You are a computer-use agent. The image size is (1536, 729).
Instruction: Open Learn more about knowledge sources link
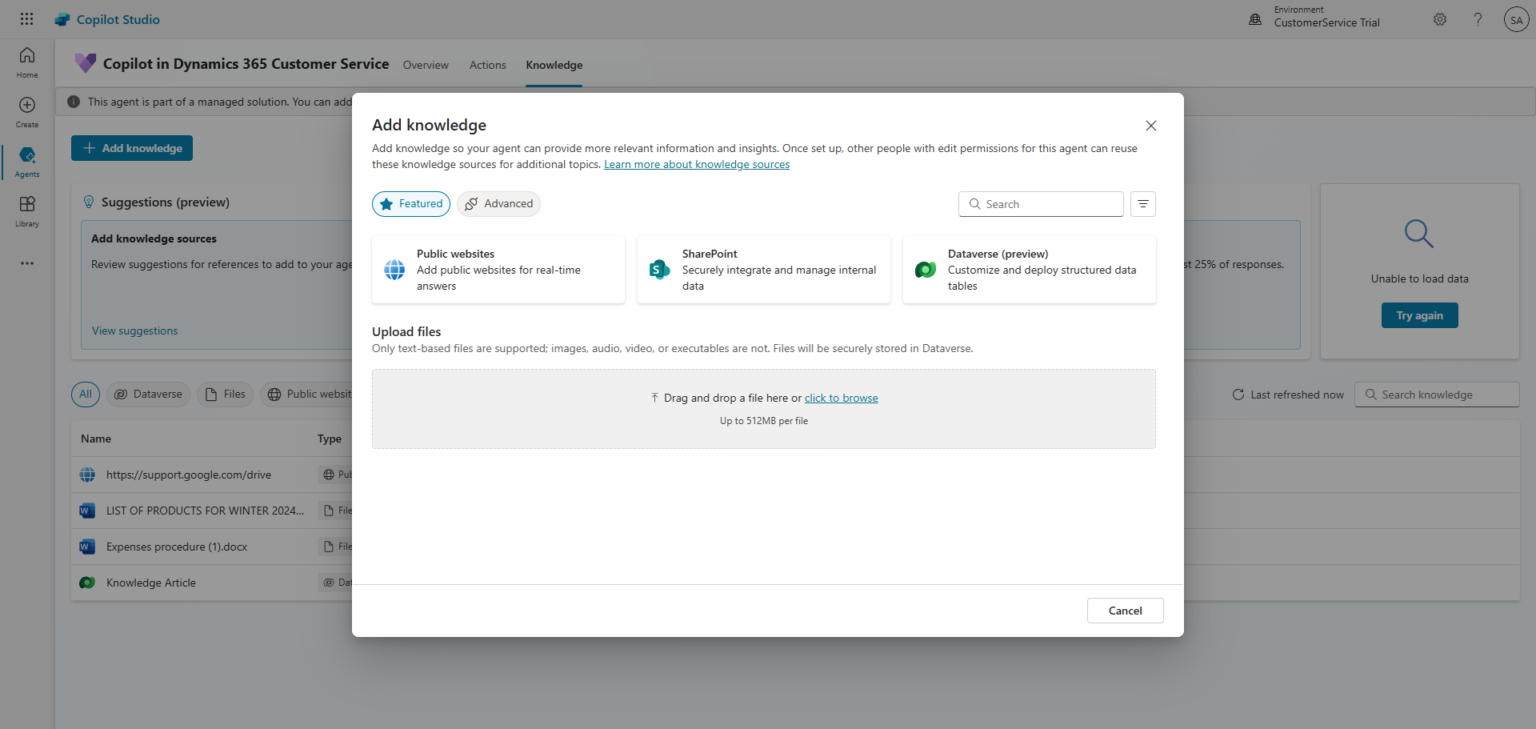[696, 164]
